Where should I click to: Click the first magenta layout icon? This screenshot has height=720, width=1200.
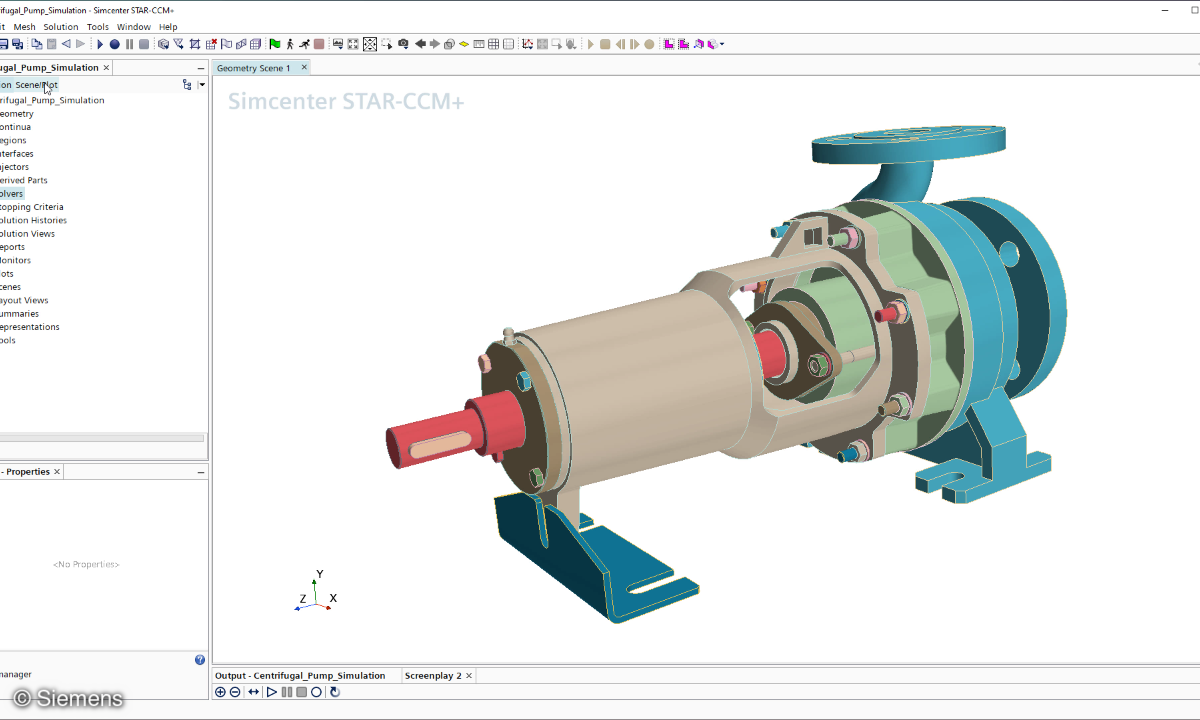(669, 44)
